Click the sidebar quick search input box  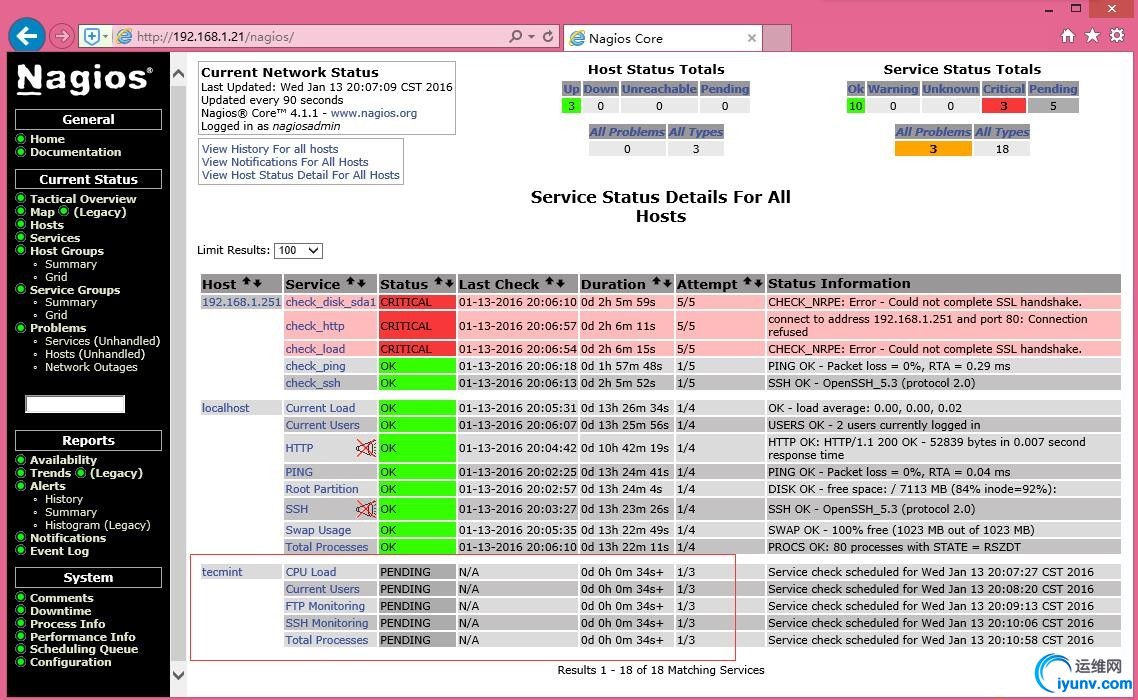[75, 404]
